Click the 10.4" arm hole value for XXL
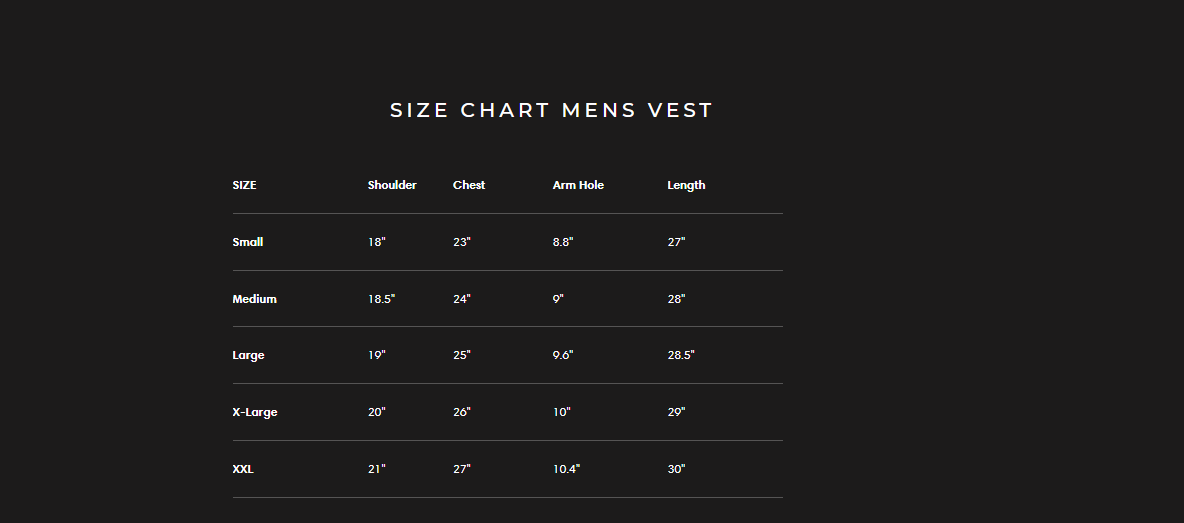 pos(566,469)
